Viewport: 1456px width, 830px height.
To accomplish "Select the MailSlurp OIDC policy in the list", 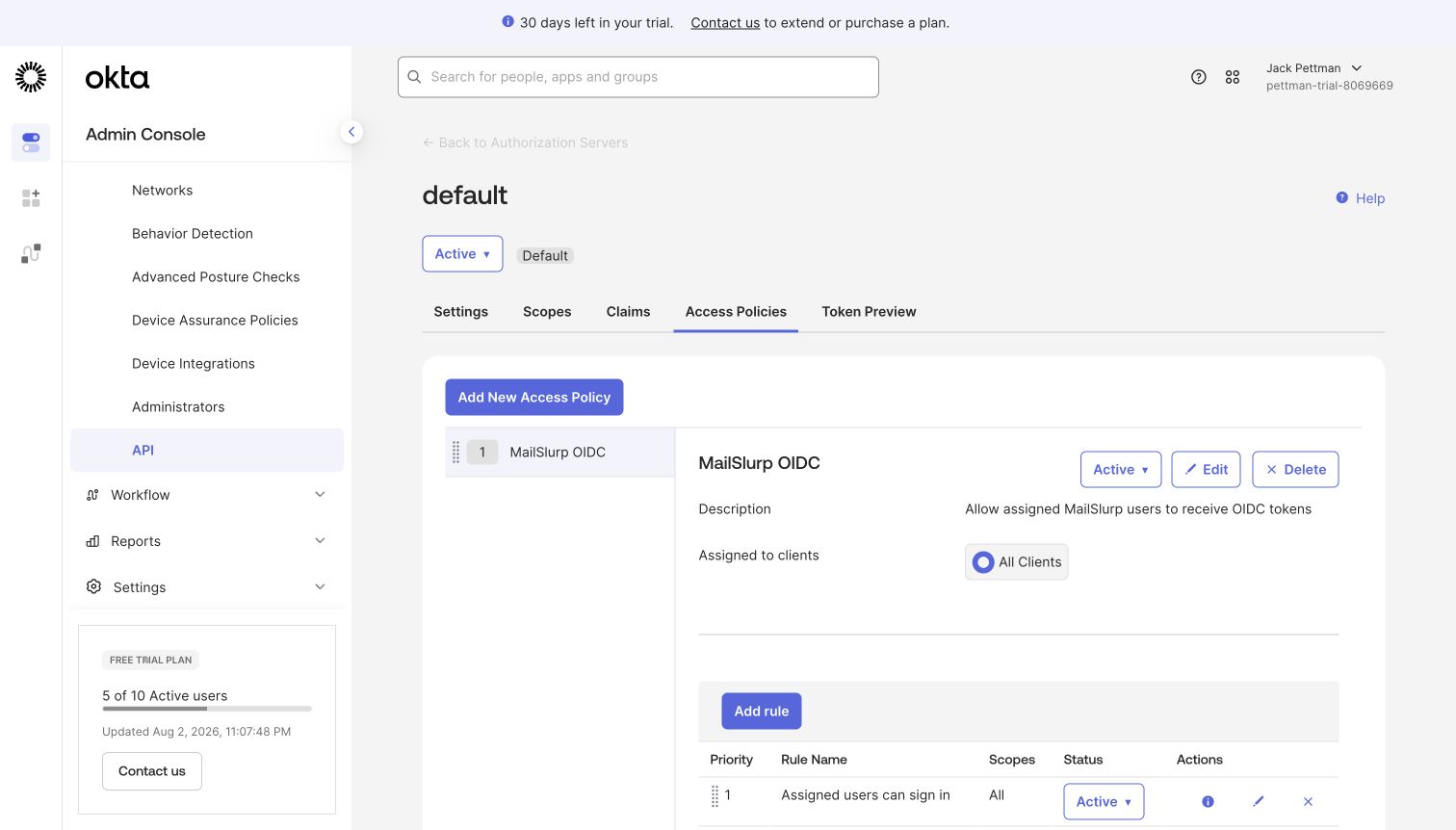I will click(560, 453).
